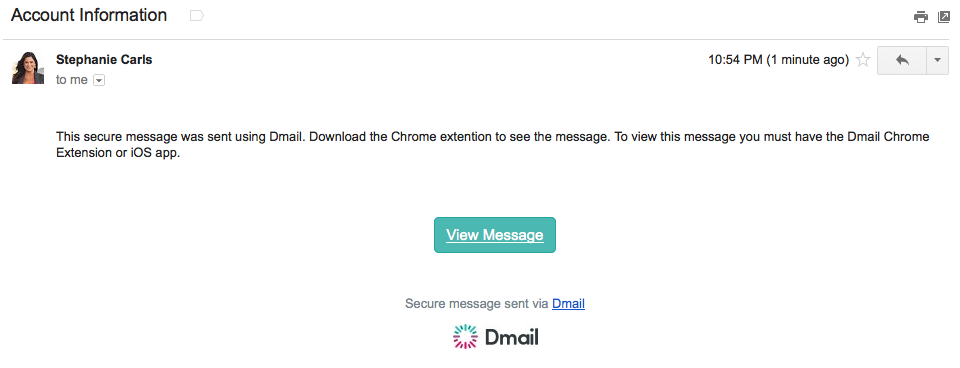Click the "Secure message sent via" text

pyautogui.click(x=477, y=303)
